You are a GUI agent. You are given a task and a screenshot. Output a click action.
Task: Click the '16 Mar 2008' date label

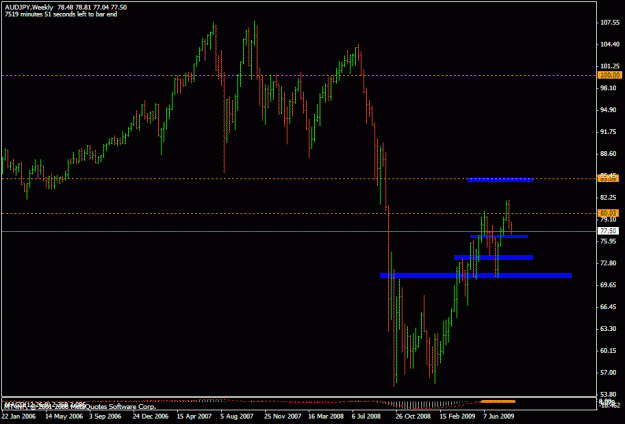click(326, 416)
